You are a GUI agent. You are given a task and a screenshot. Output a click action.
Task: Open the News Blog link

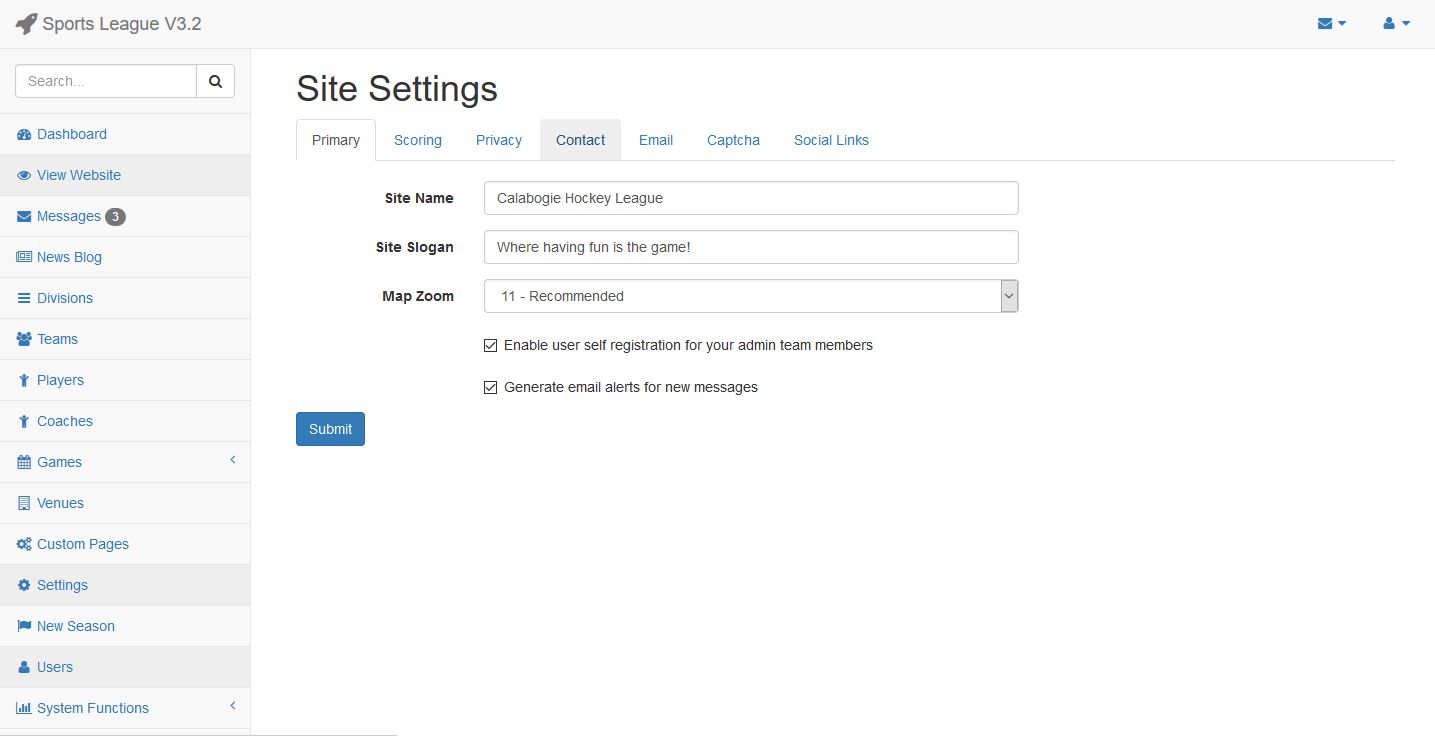(x=69, y=257)
